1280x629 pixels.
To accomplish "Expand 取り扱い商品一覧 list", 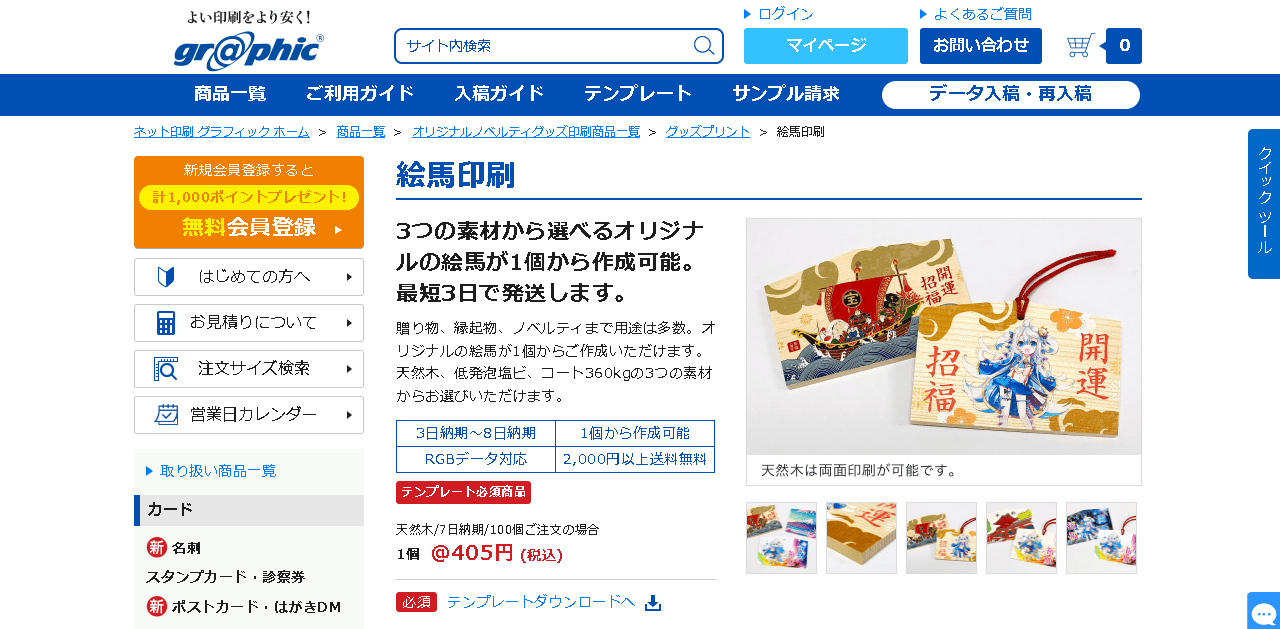I will pos(212,471).
